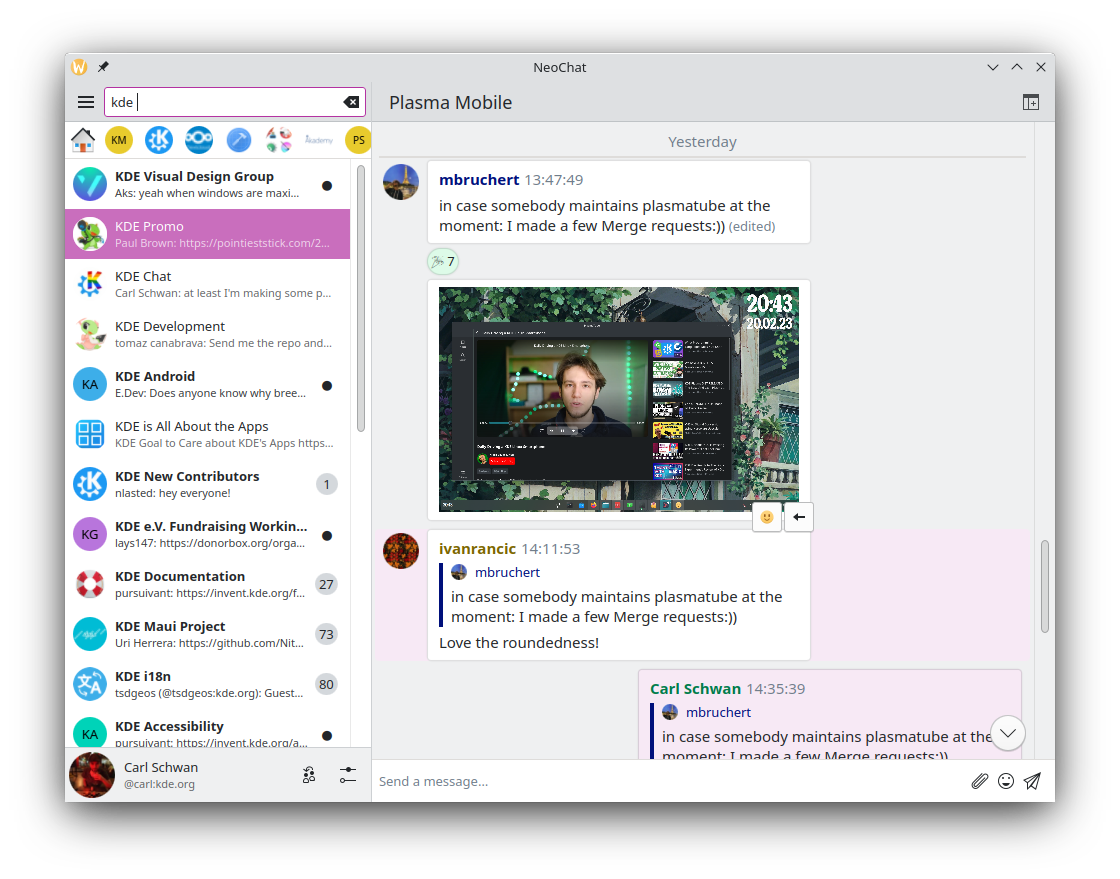Image resolution: width=1120 pixels, height=879 pixels.
Task: Open the KDE Android room
Action: click(x=208, y=384)
